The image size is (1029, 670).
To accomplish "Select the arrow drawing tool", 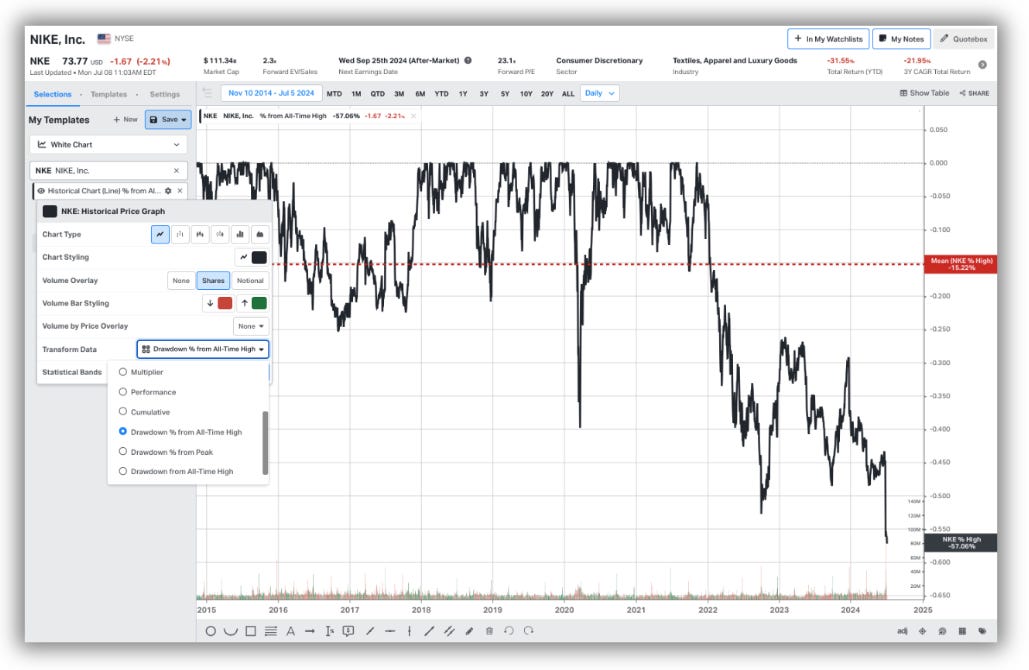I will [310, 631].
